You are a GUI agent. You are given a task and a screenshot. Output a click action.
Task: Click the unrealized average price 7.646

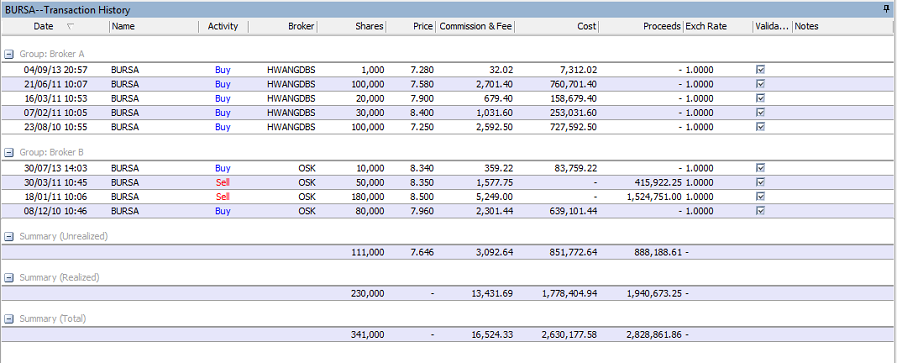tap(422, 252)
